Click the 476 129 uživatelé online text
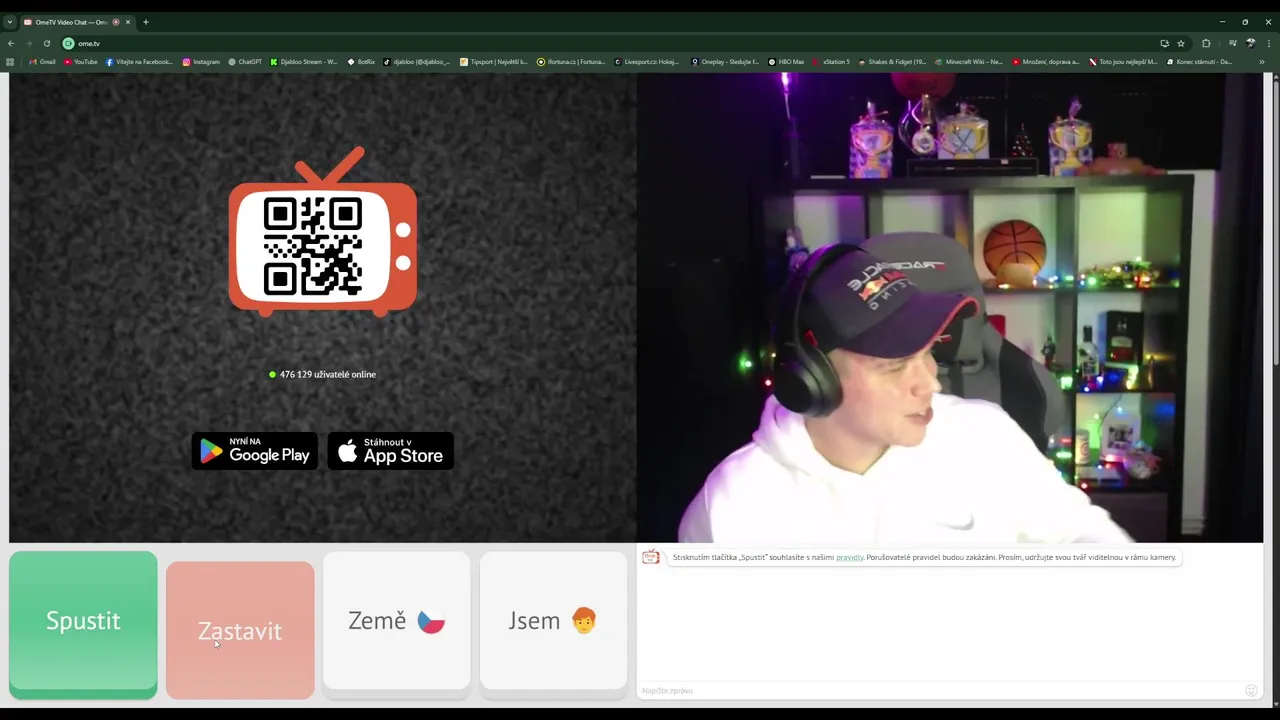The image size is (1280, 720). tap(328, 374)
